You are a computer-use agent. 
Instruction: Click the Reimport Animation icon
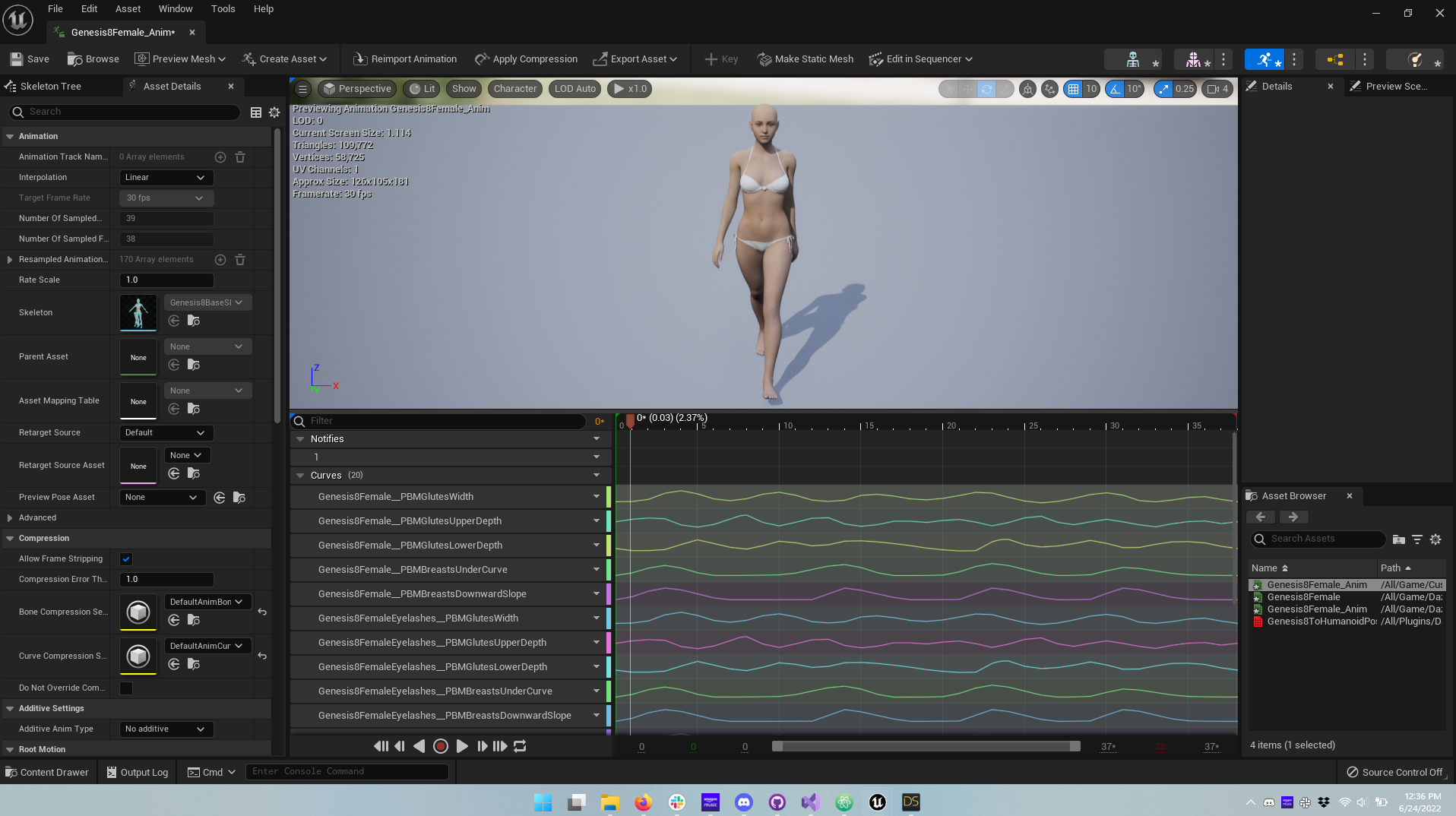tap(359, 59)
